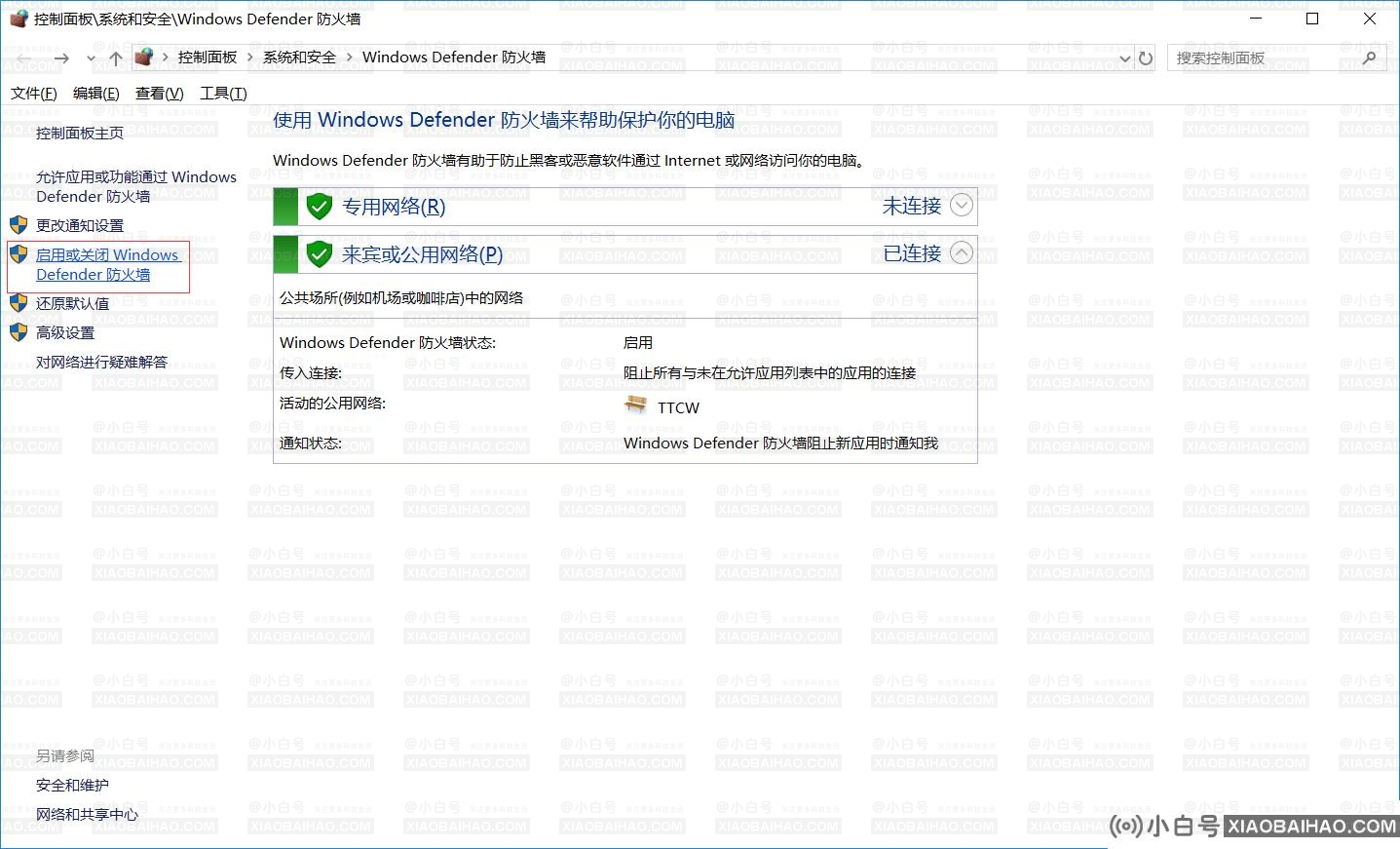Click 阻止所有与未在允许应用列表中的应用的连接 text
Screen dimensions: 1400x849
click(770, 373)
